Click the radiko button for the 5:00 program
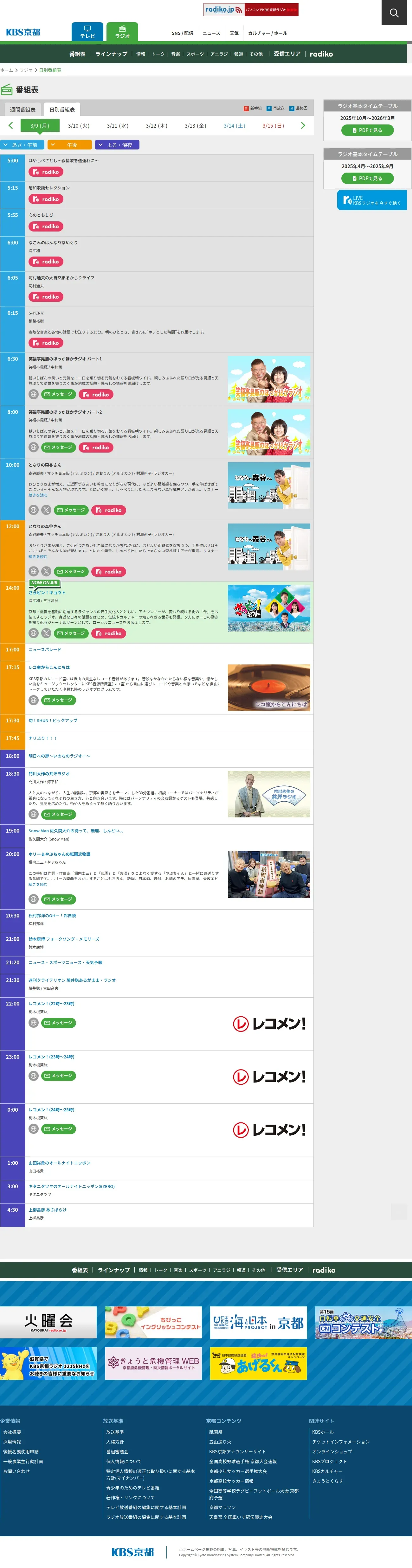Viewport: 412px width, 1568px height. tap(46, 172)
